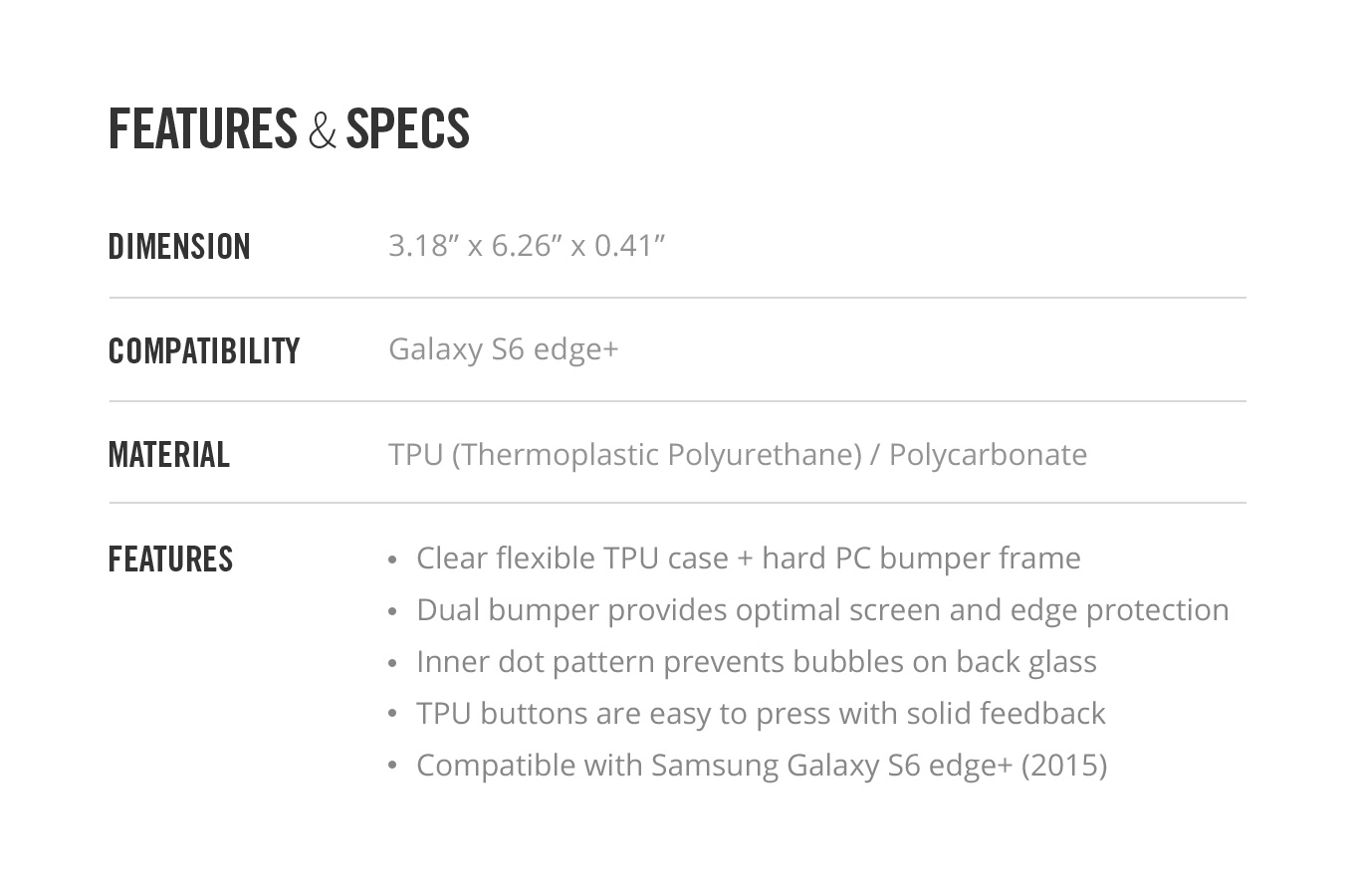
Task: Click the bullet dot before "Clear flexible TPU"
Action: (x=392, y=560)
